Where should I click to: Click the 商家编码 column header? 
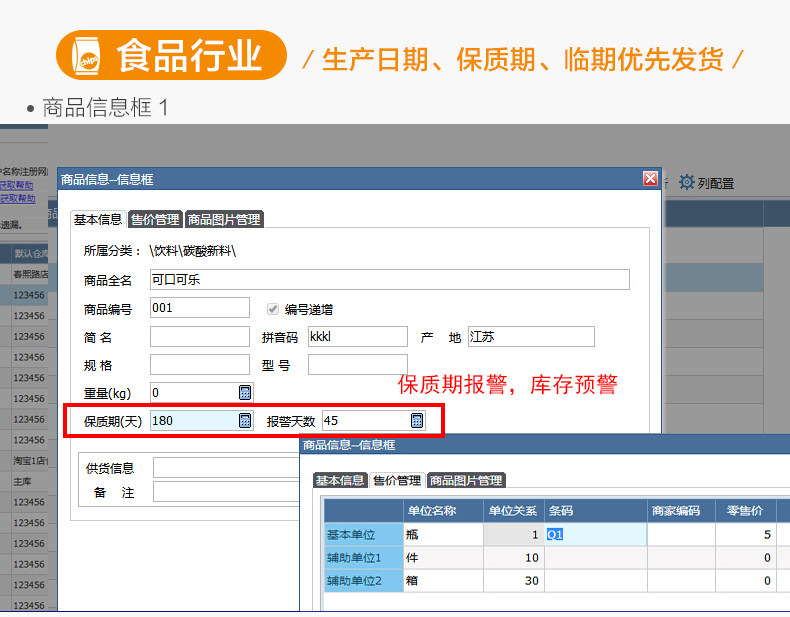coord(681,511)
